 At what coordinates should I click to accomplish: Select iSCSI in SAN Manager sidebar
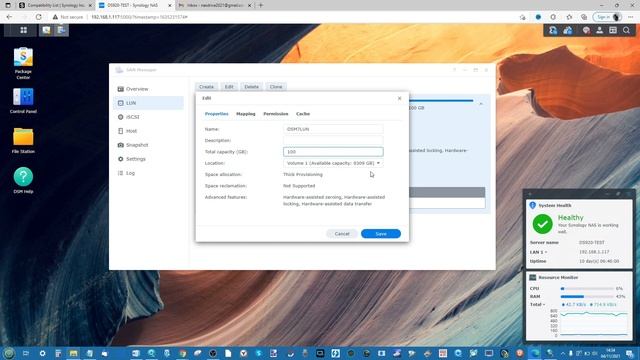(148, 117)
